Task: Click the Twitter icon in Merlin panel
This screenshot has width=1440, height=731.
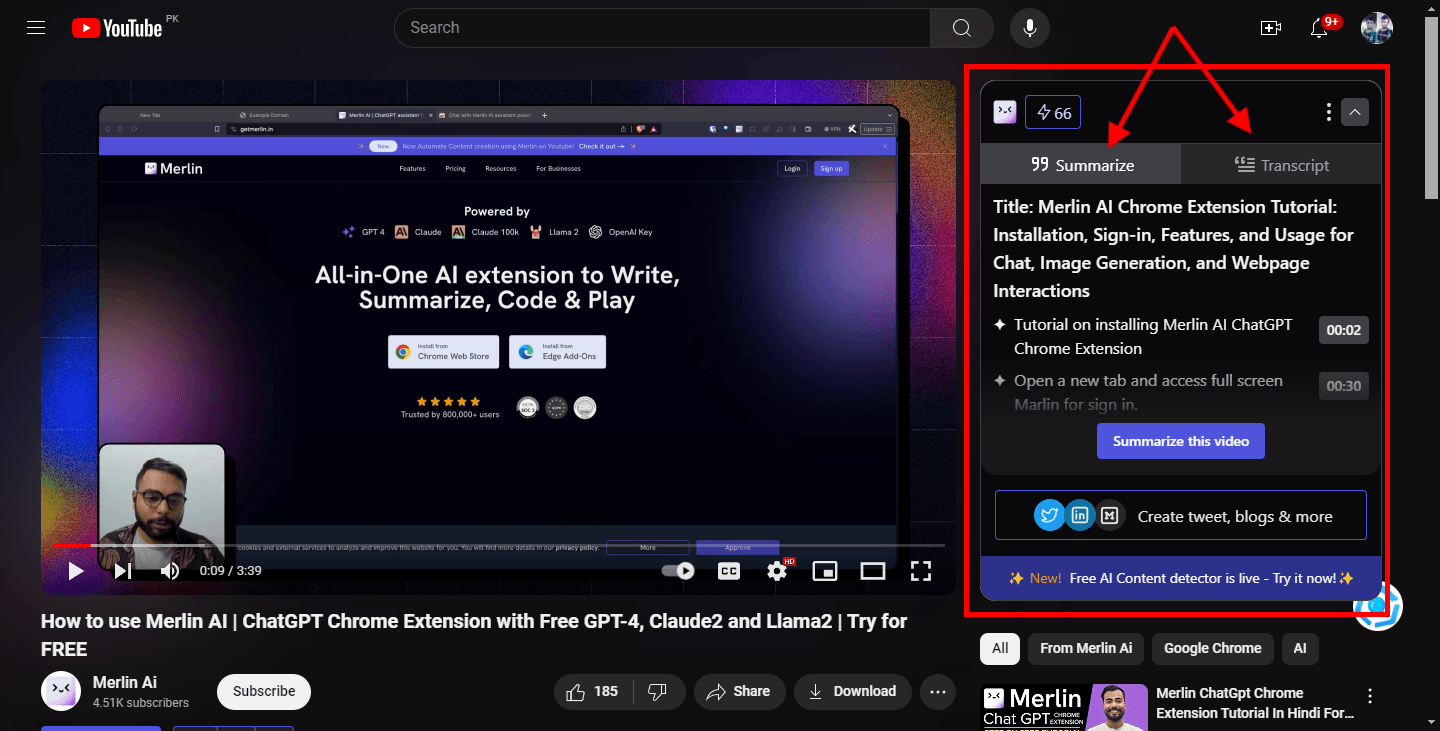Action: [x=1049, y=515]
